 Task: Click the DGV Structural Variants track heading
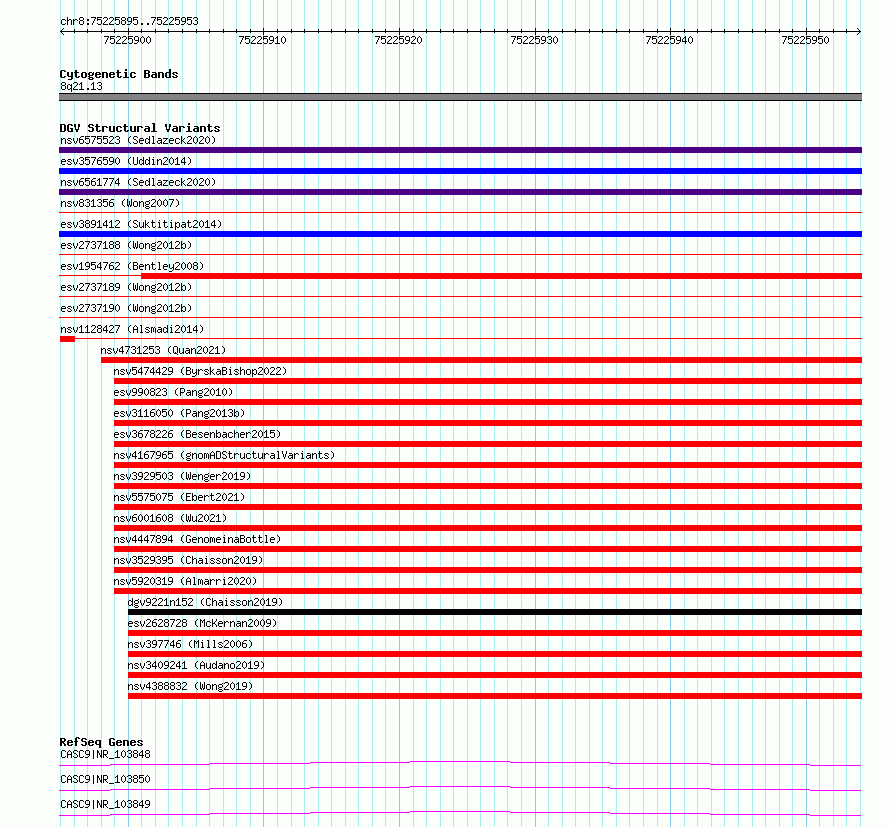tap(140, 128)
